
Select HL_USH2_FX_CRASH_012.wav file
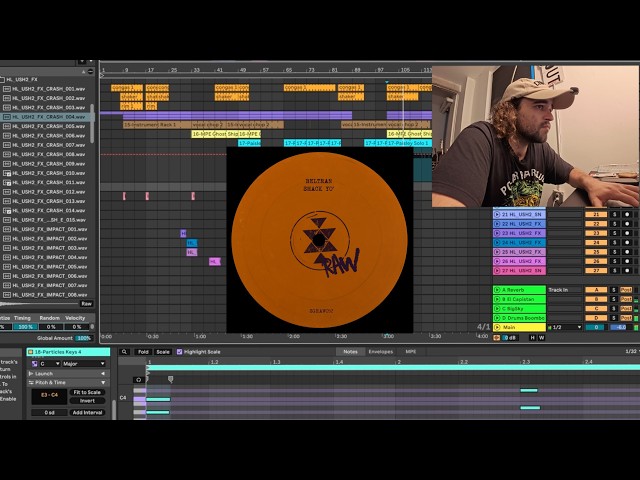pos(47,192)
